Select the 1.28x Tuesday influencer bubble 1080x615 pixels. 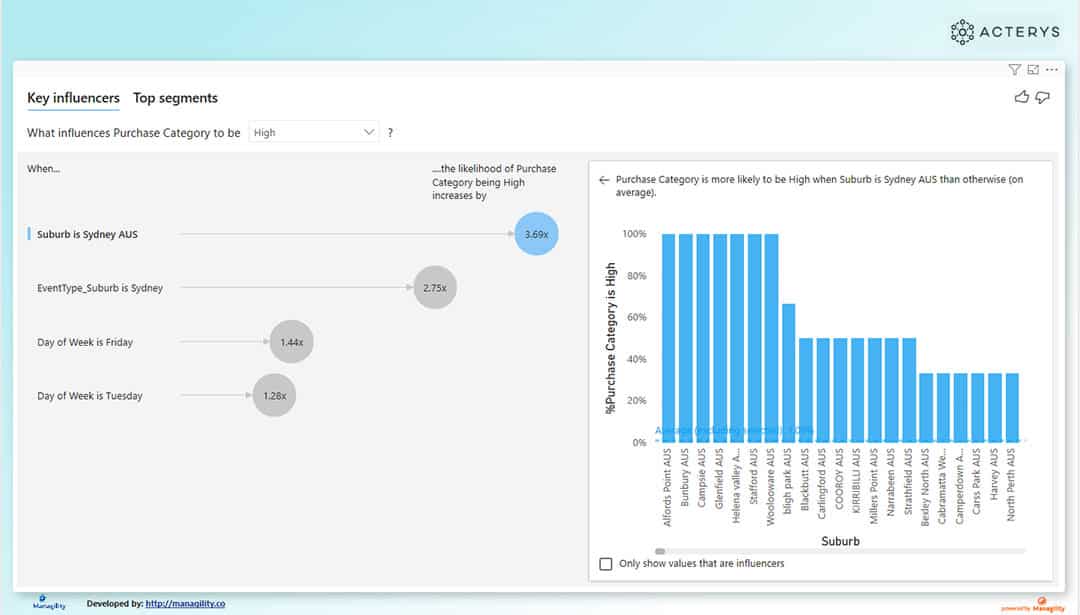(274, 396)
